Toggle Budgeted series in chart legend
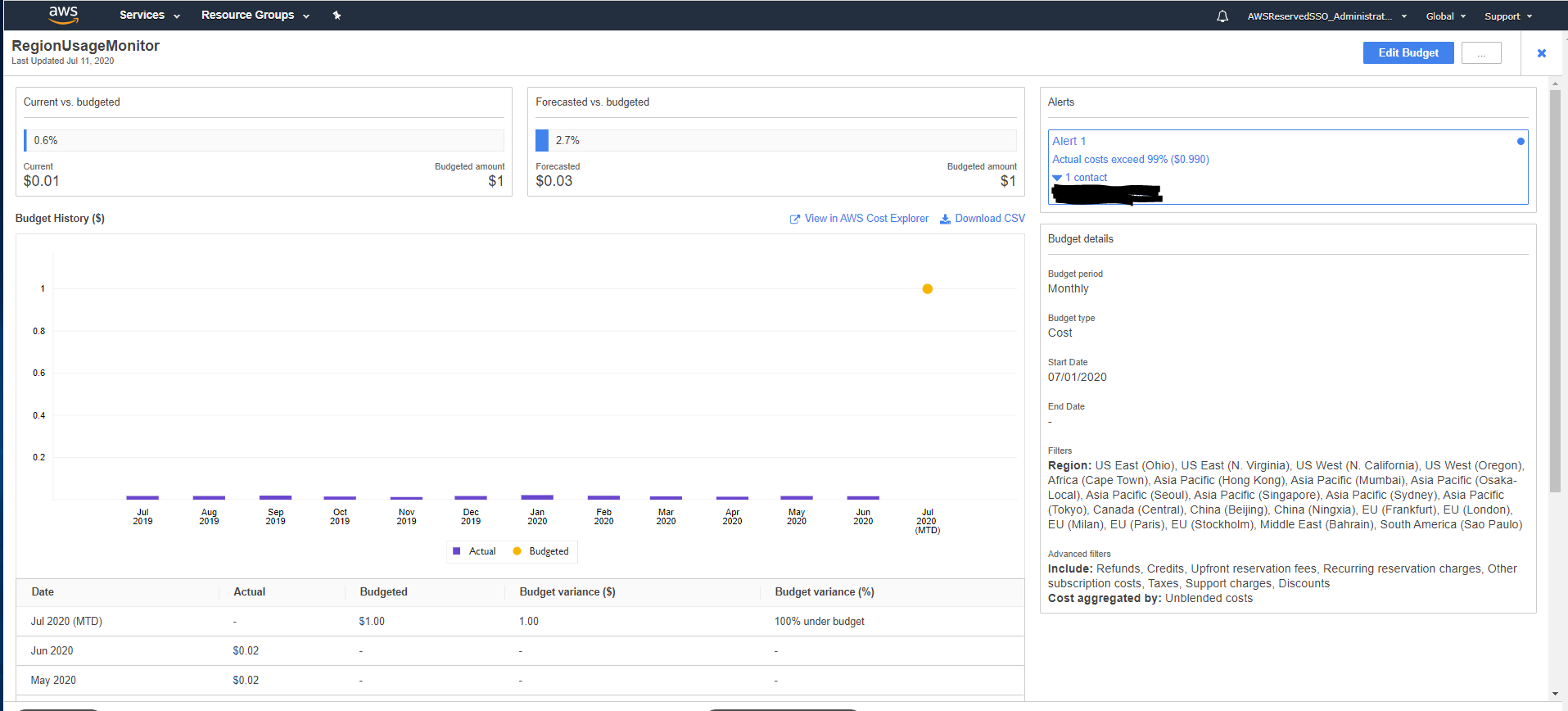This screenshot has width=1568, height=711. point(540,551)
